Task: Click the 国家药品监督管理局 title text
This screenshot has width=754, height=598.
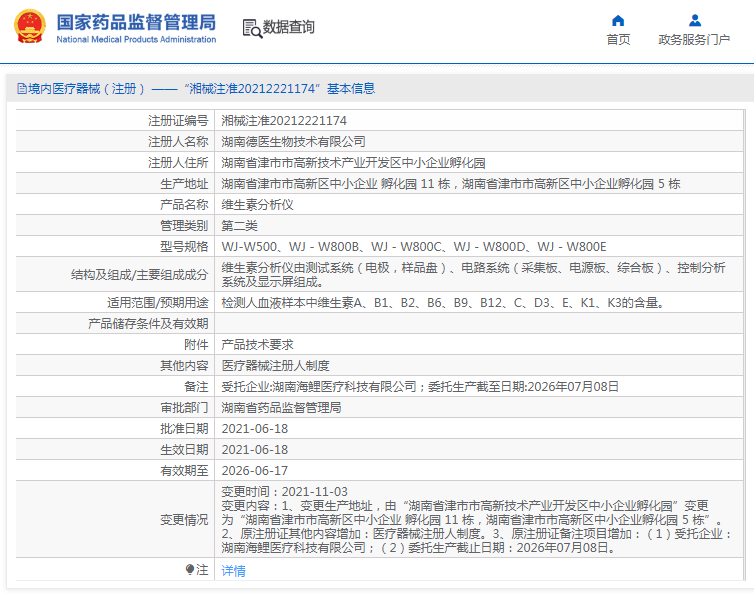Action: [135, 21]
